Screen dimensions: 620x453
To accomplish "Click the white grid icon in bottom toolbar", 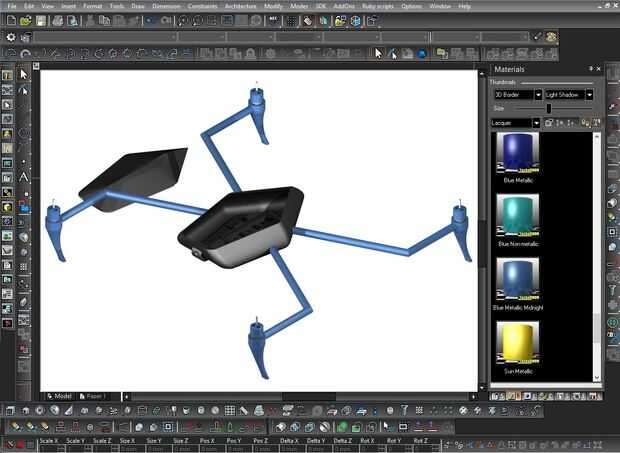I will pyautogui.click(x=230, y=410).
